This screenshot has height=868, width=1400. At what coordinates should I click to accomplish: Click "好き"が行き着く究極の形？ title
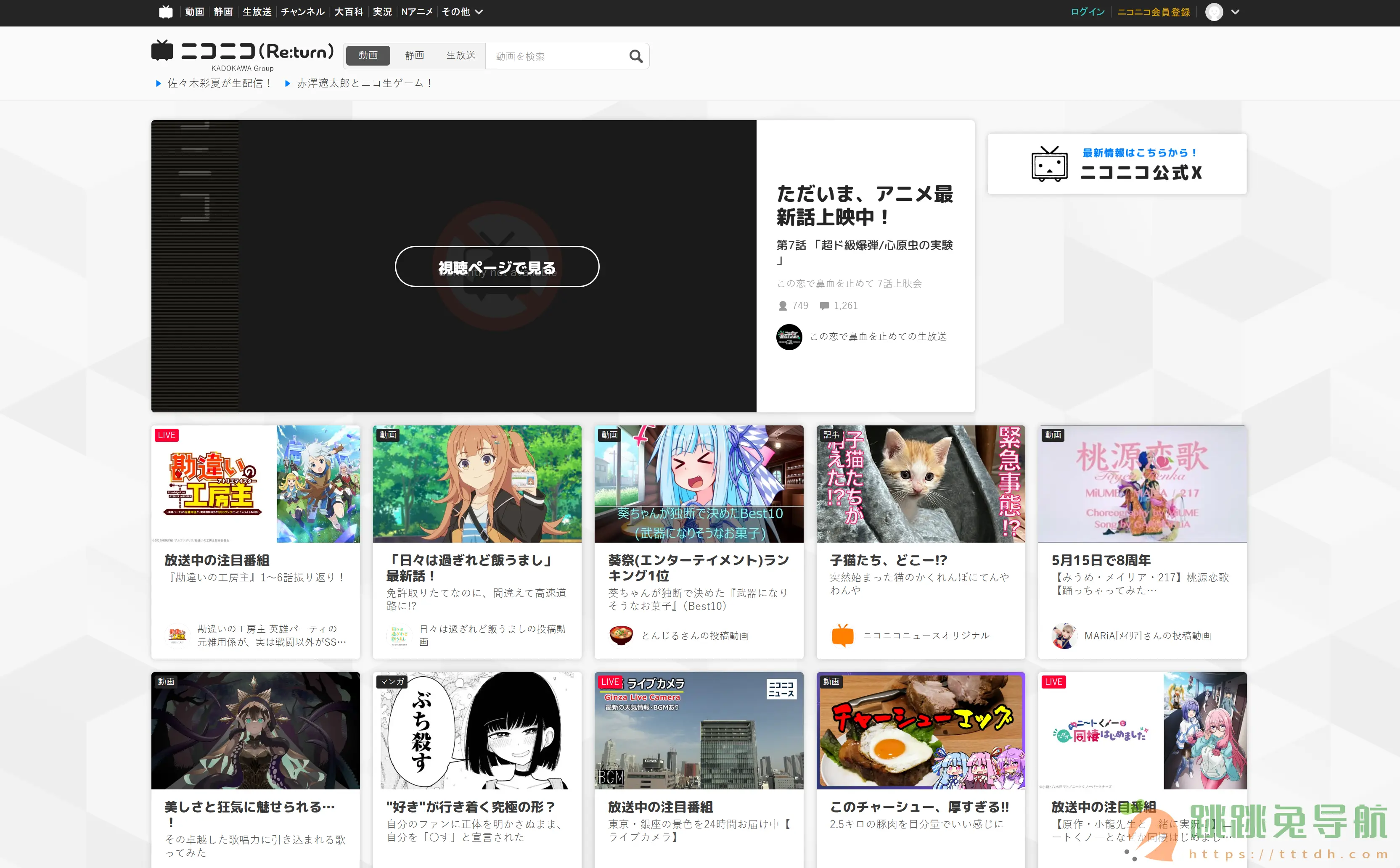coord(471,807)
